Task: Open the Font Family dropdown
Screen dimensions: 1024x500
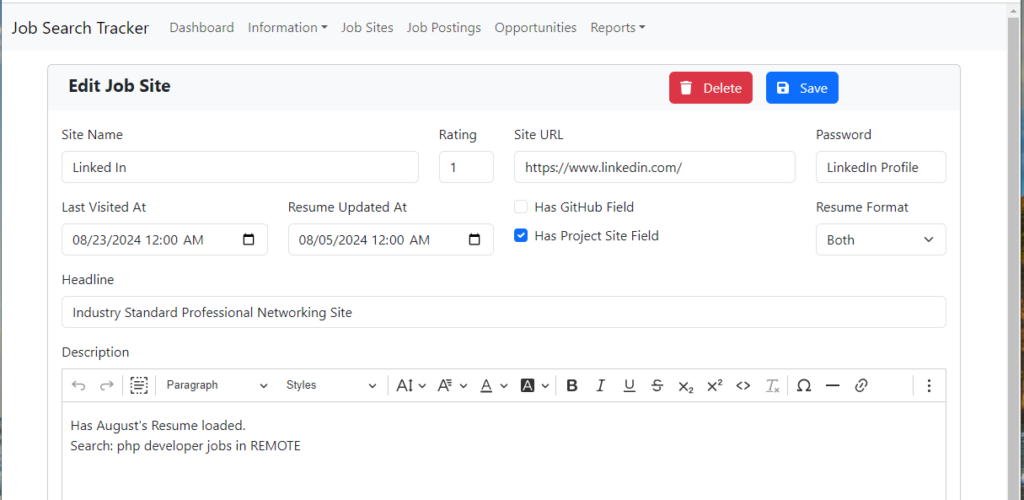Action: coord(453,386)
